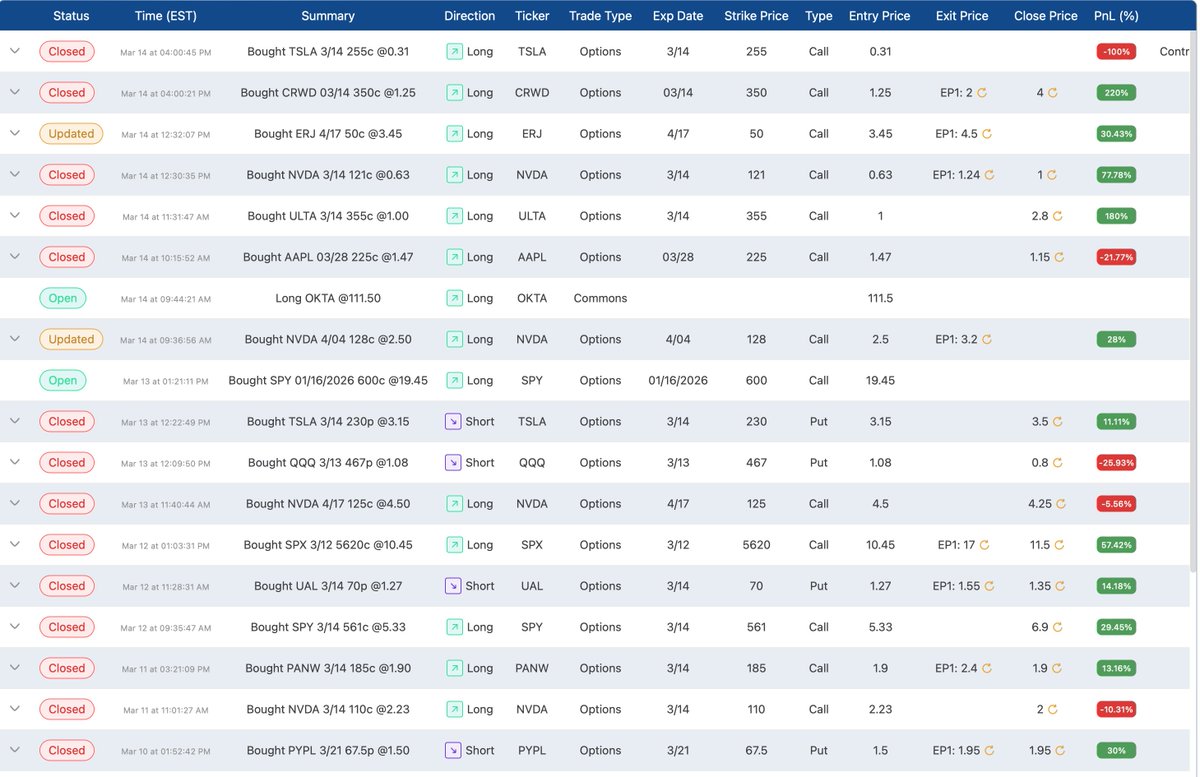The width and height of the screenshot is (1200, 777).
Task: Select 'Bought SPX 3/12 5620c @10.45' summary
Action: tap(328, 545)
